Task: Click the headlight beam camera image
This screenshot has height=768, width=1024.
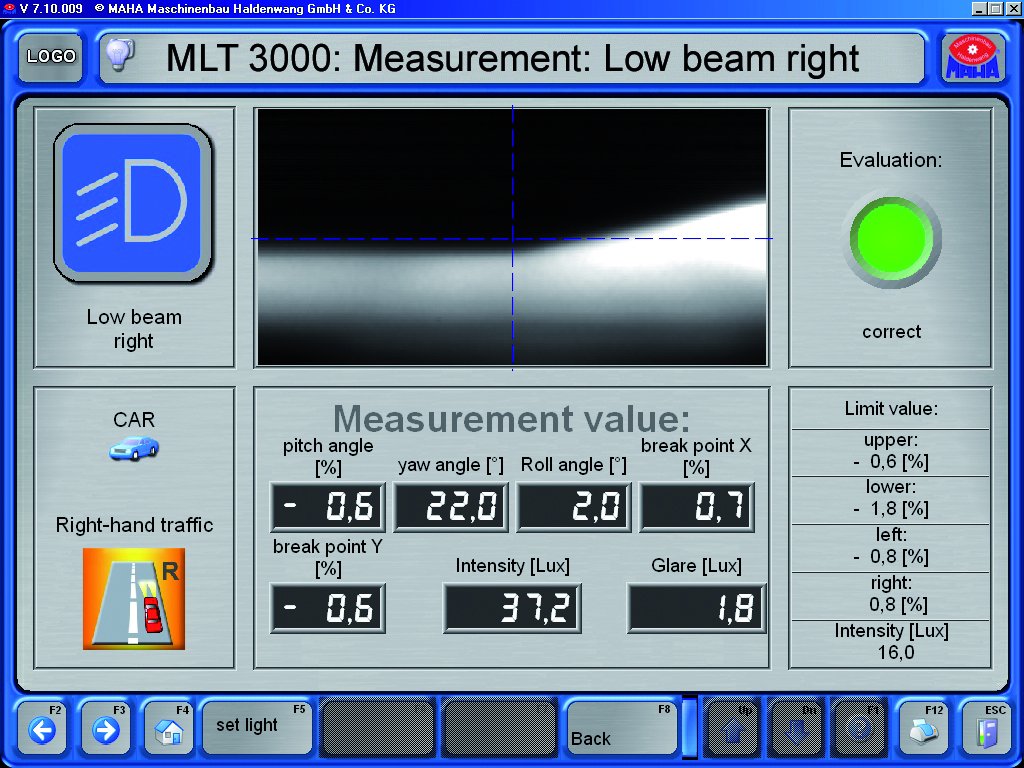Action: (513, 237)
